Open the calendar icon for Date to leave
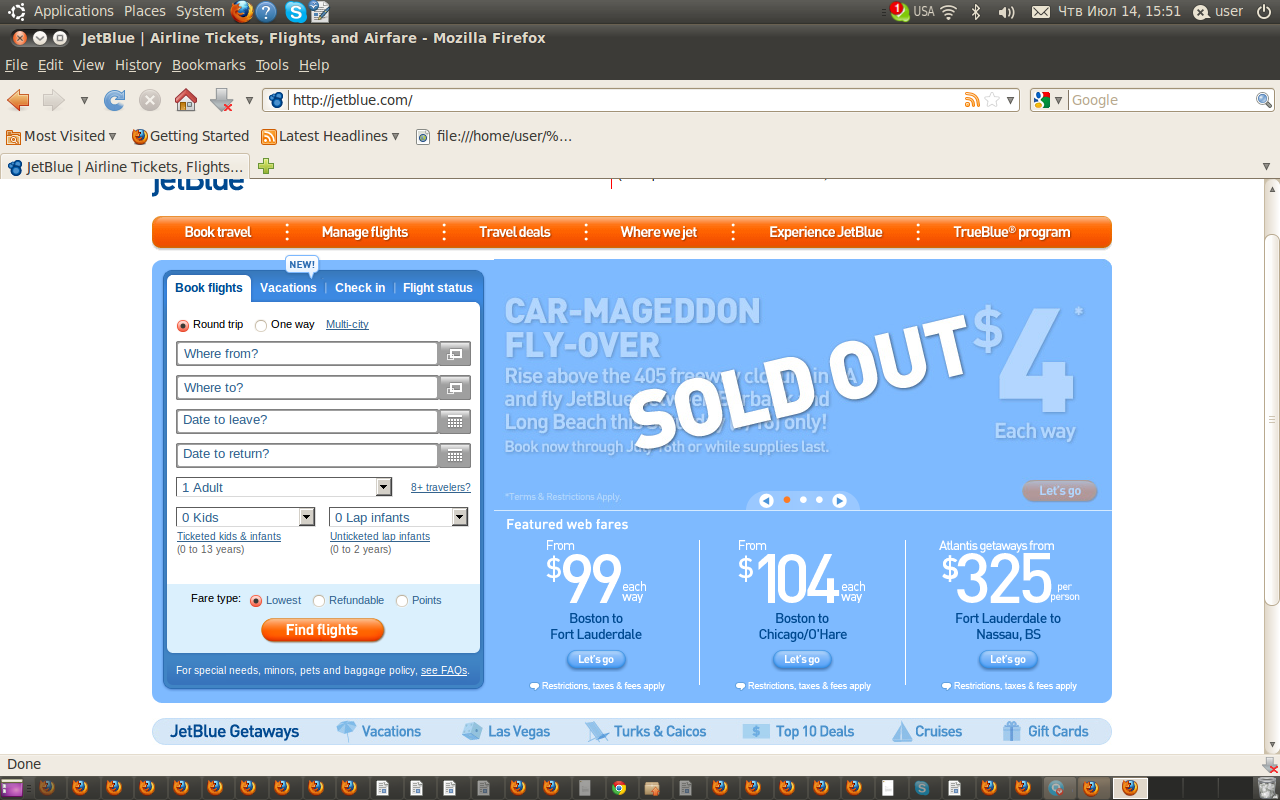 tap(455, 421)
